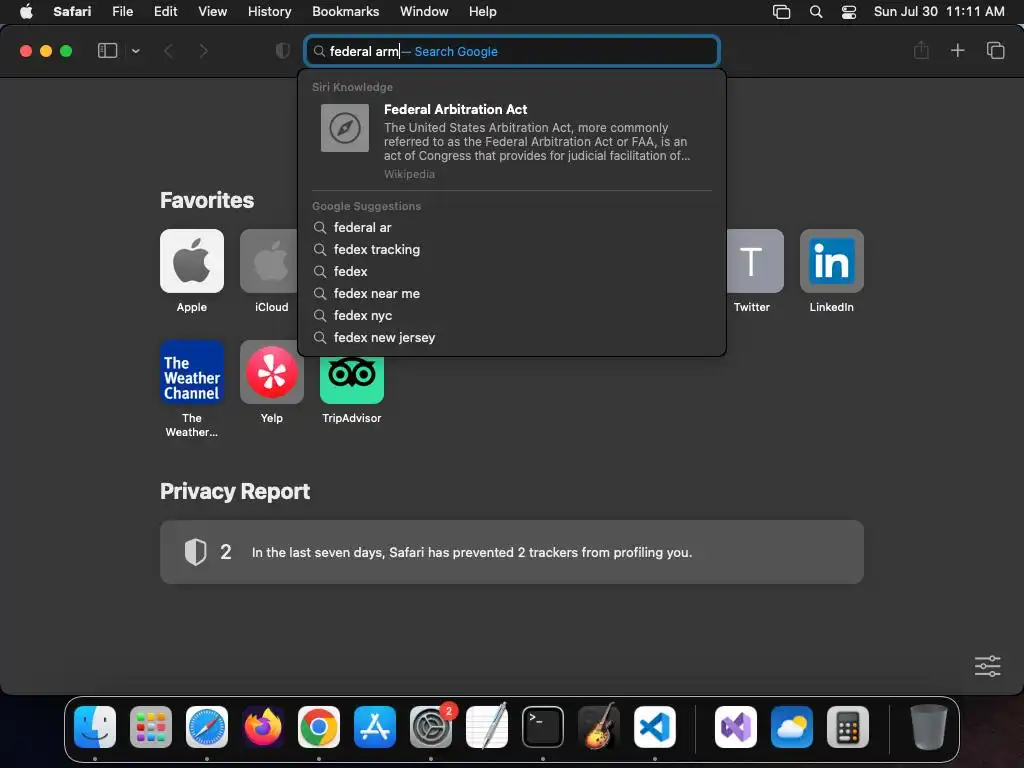The width and height of the screenshot is (1024, 768).
Task: Open the Apple menu
Action: (26, 12)
